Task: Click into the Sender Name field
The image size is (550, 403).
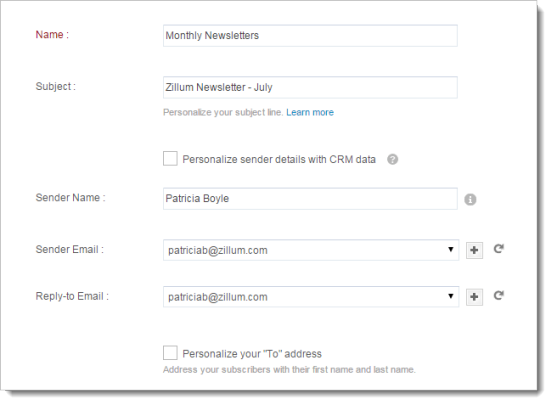Action: click(x=310, y=199)
